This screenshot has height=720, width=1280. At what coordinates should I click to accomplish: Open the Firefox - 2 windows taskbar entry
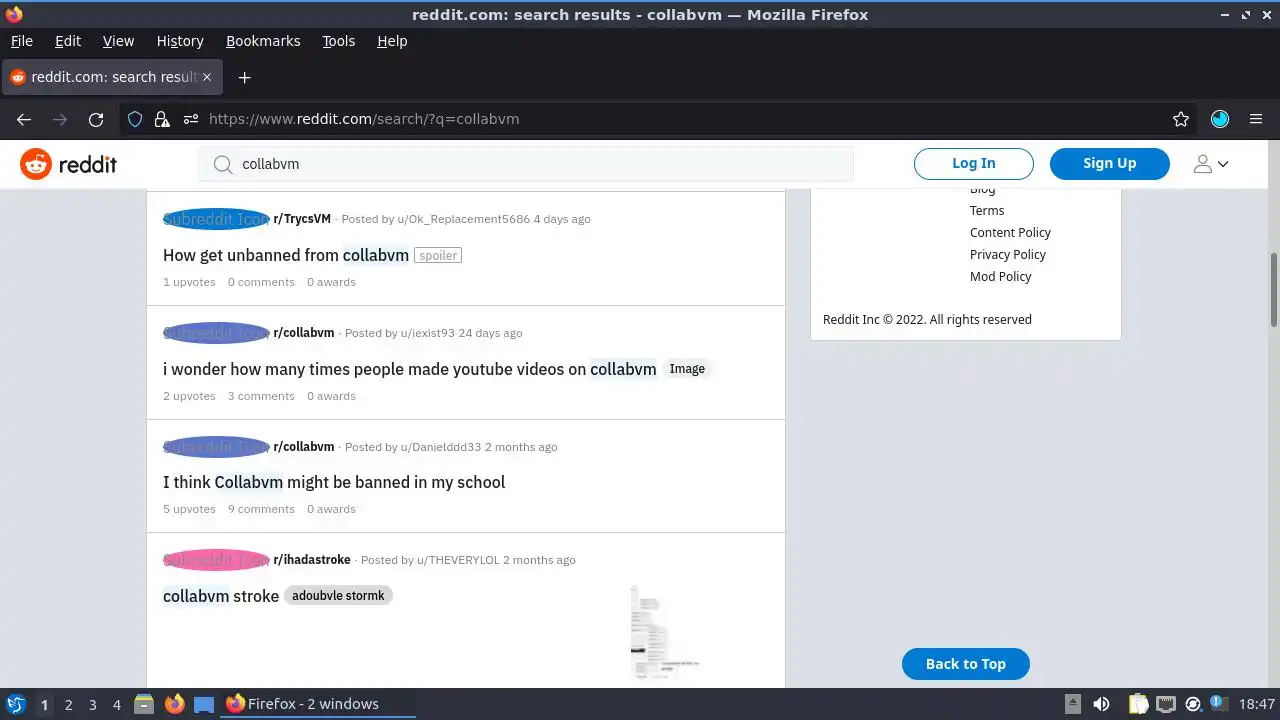coord(318,704)
